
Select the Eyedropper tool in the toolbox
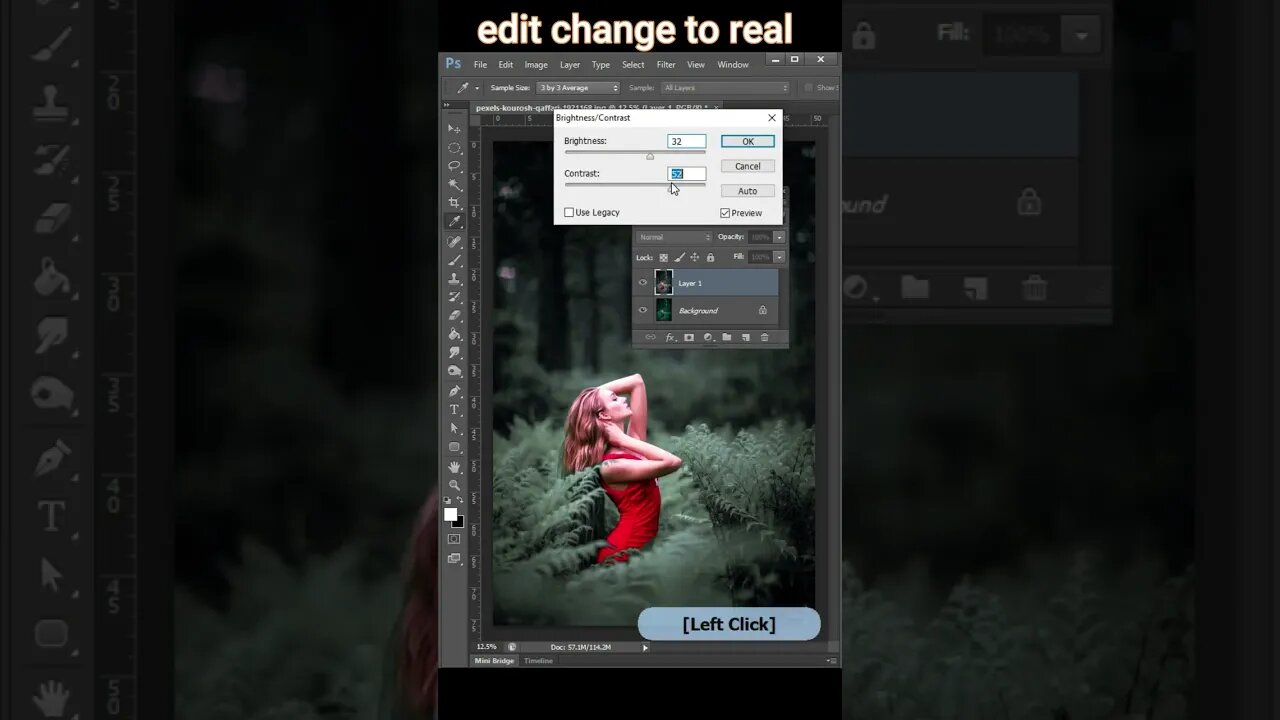click(454, 223)
